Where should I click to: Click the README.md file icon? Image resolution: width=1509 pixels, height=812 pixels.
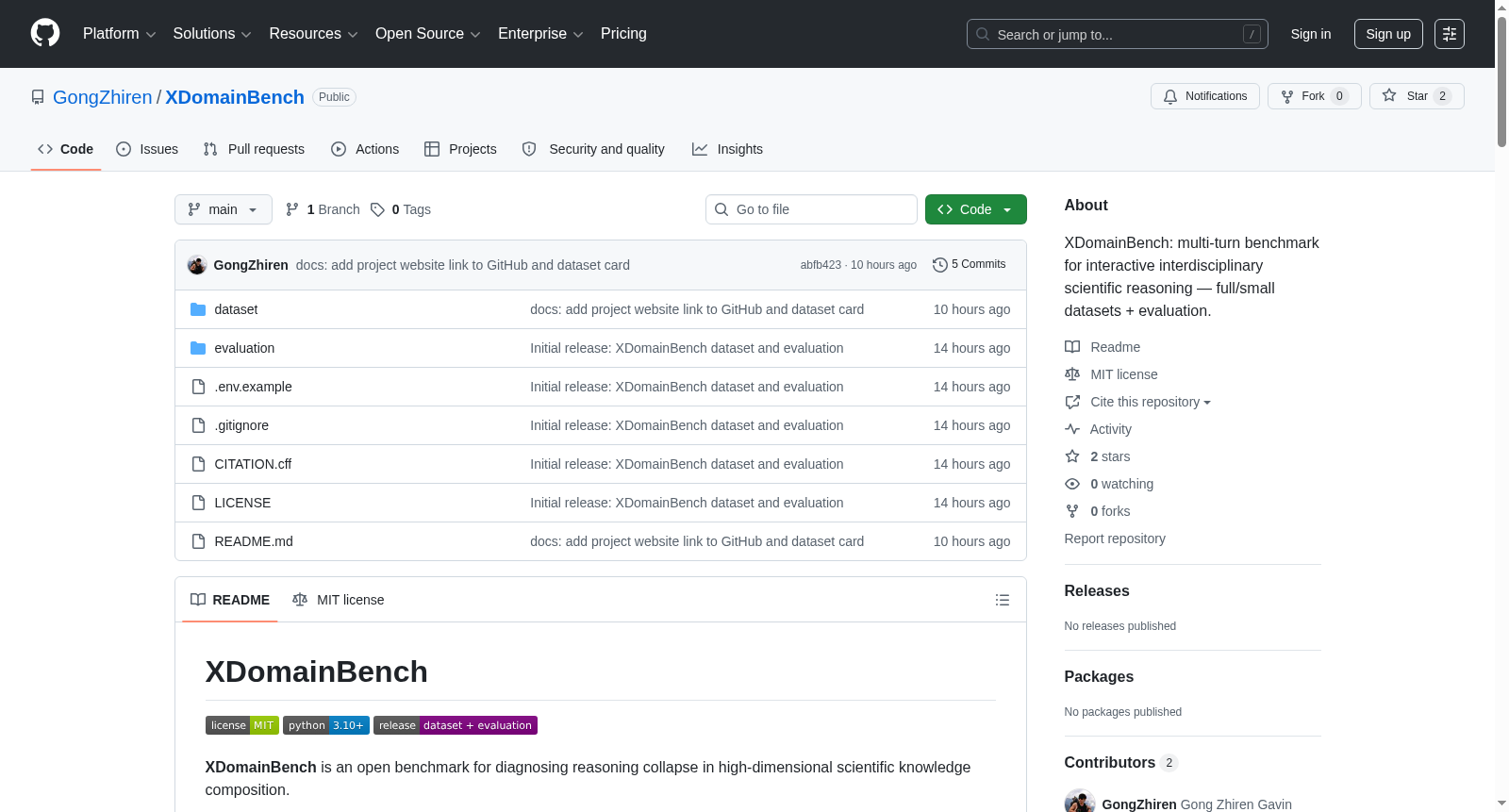click(198, 541)
